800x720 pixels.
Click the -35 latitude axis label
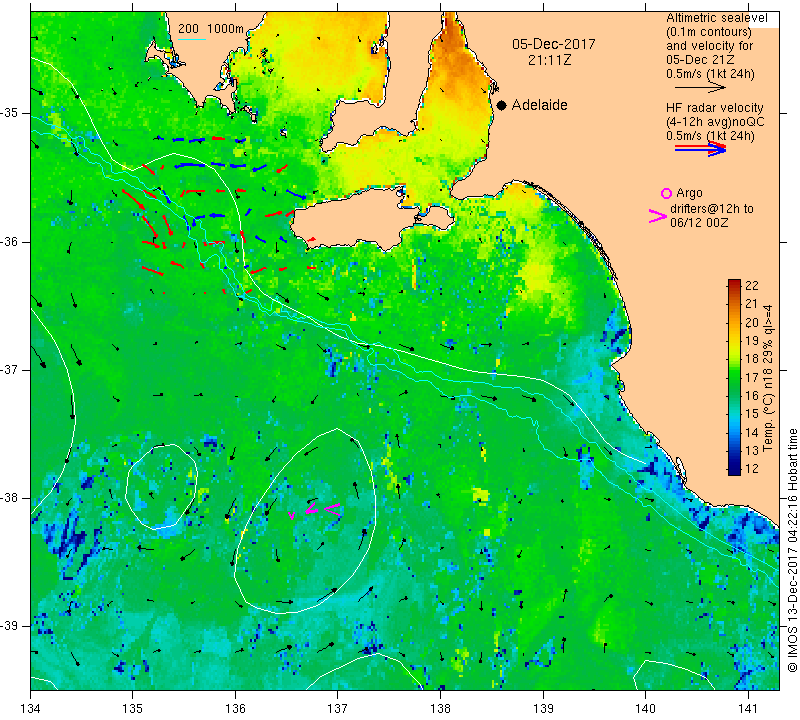tap(9, 113)
